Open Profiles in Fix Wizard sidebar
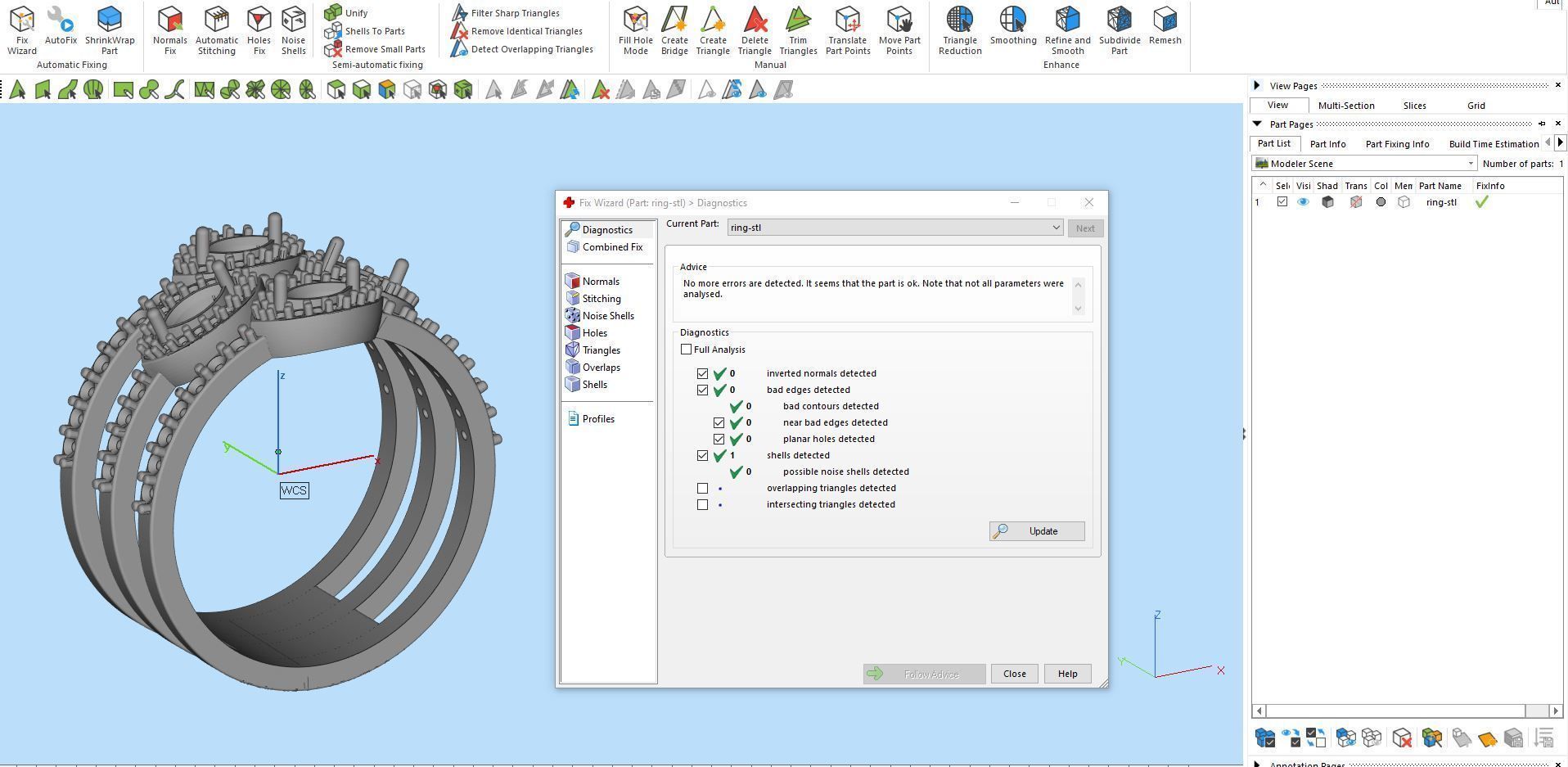The width and height of the screenshot is (1568, 767). point(590,419)
